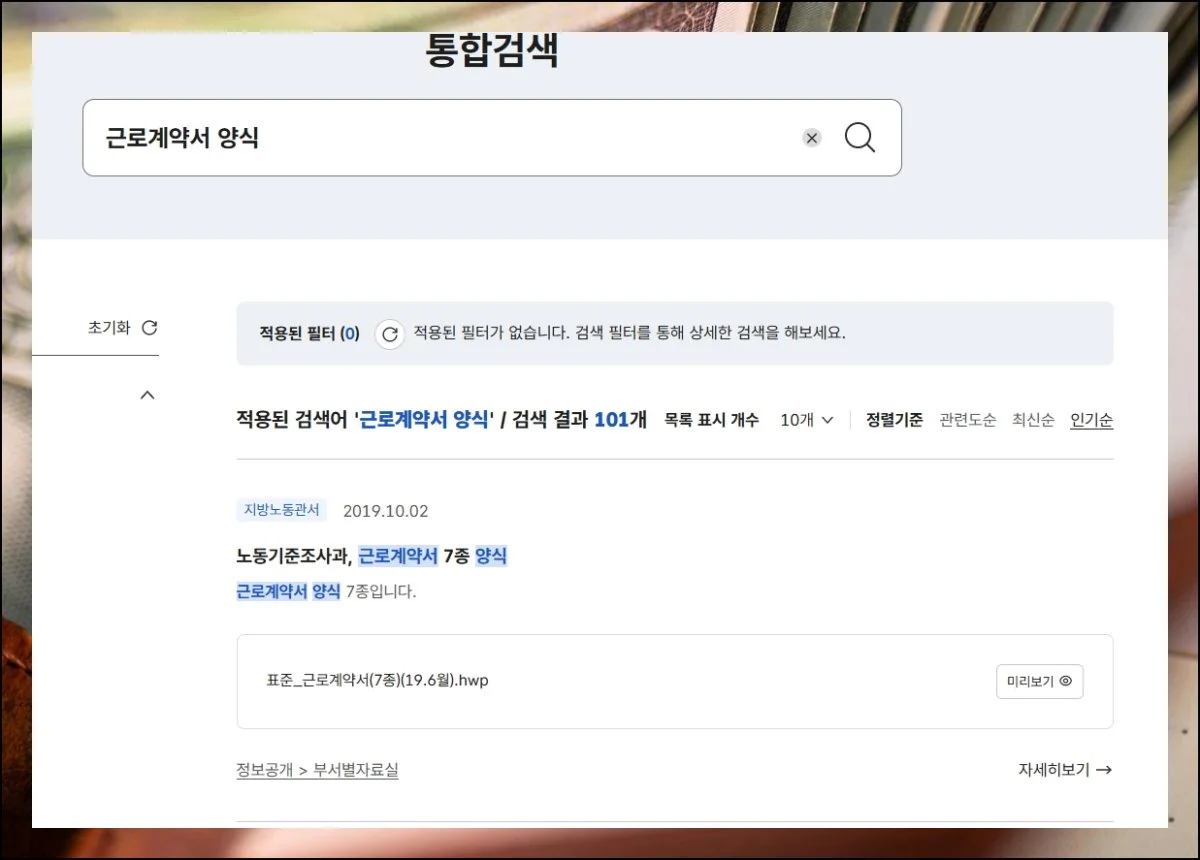Click the 적용된 필터 (0) label
The width and height of the screenshot is (1200, 860).
pos(309,334)
